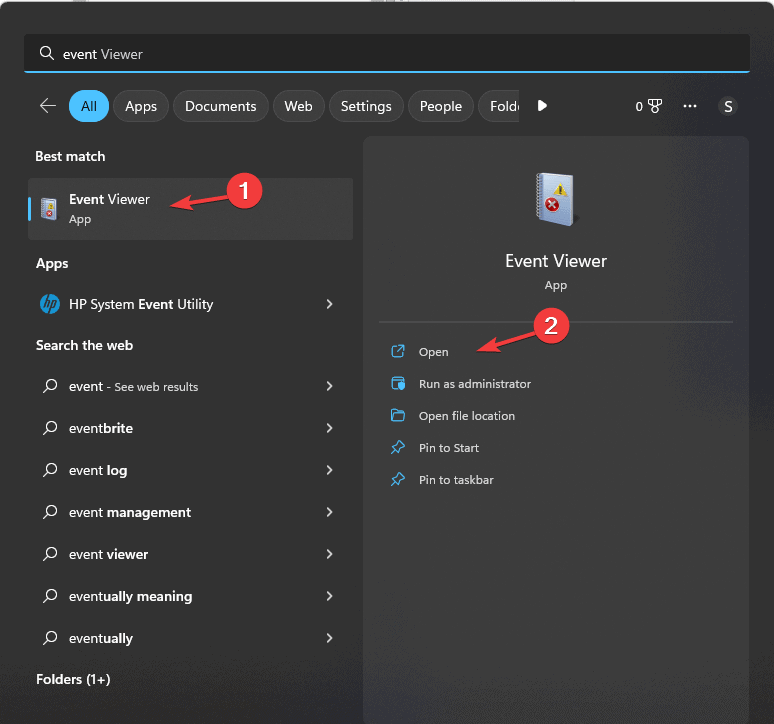Click Run as administrator
774x724 pixels.
click(x=474, y=384)
